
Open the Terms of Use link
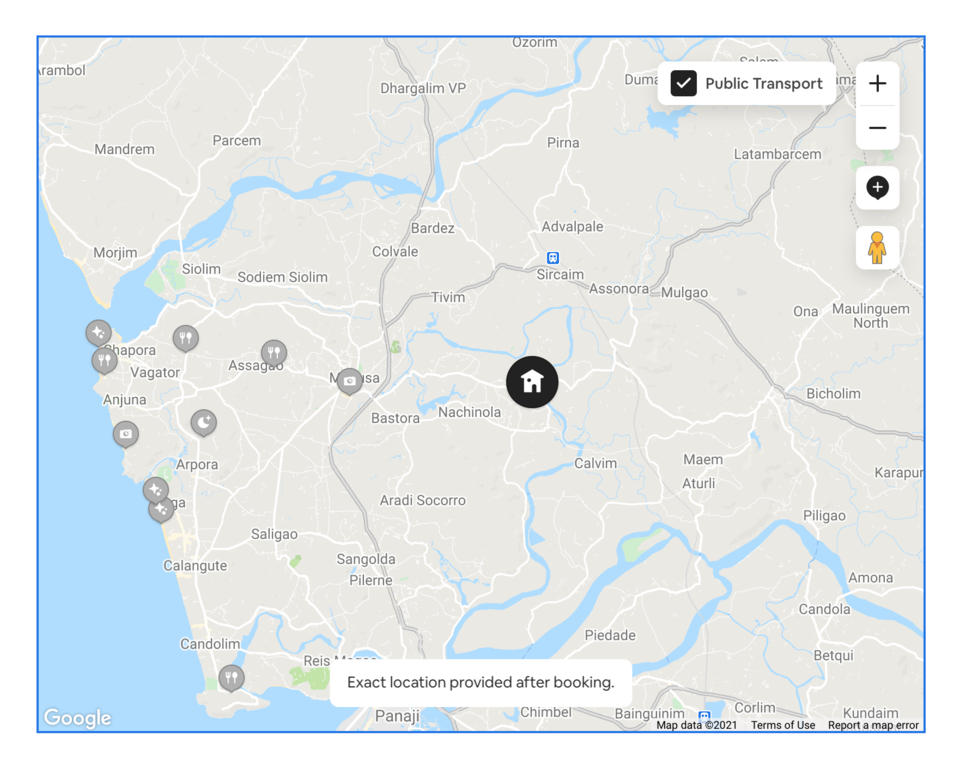pos(783,725)
